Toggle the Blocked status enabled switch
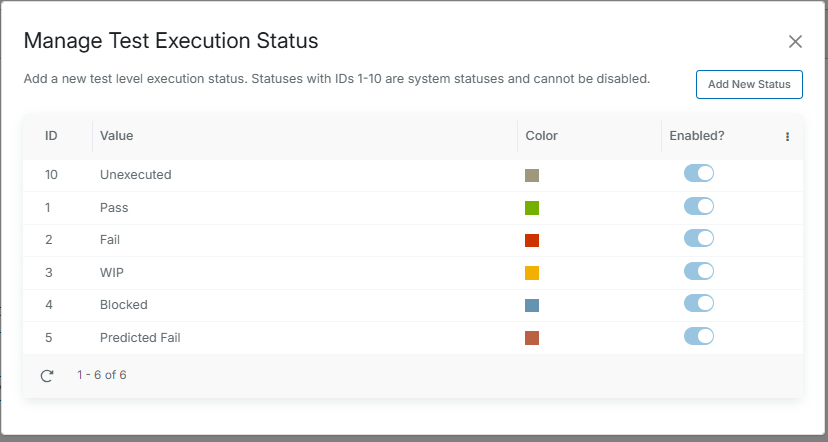The image size is (828, 442). click(699, 303)
